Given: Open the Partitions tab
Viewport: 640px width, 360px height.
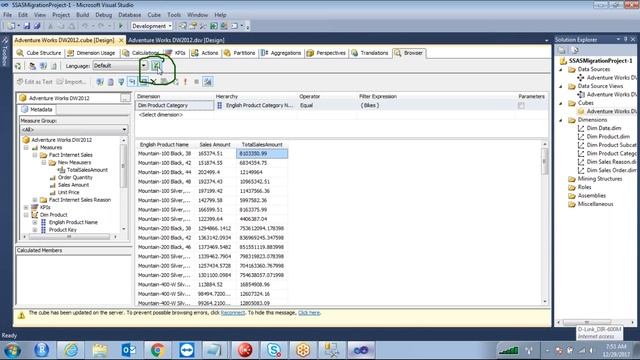Looking at the screenshot, I should click(240, 53).
